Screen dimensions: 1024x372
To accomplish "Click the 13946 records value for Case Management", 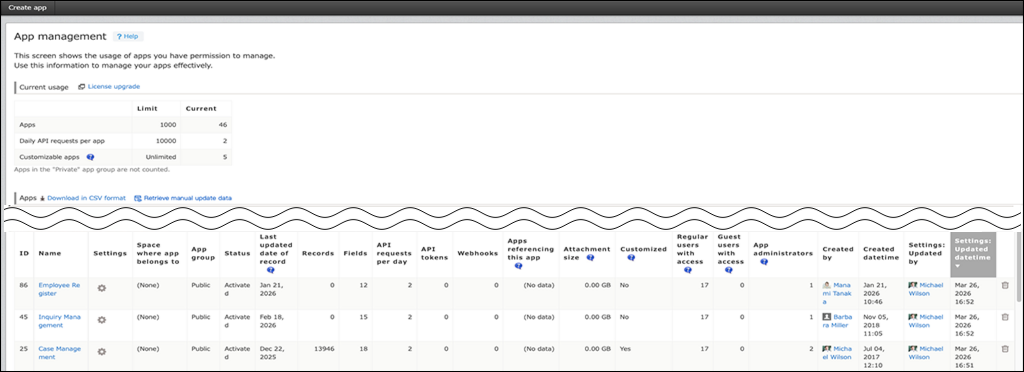I will [x=324, y=349].
